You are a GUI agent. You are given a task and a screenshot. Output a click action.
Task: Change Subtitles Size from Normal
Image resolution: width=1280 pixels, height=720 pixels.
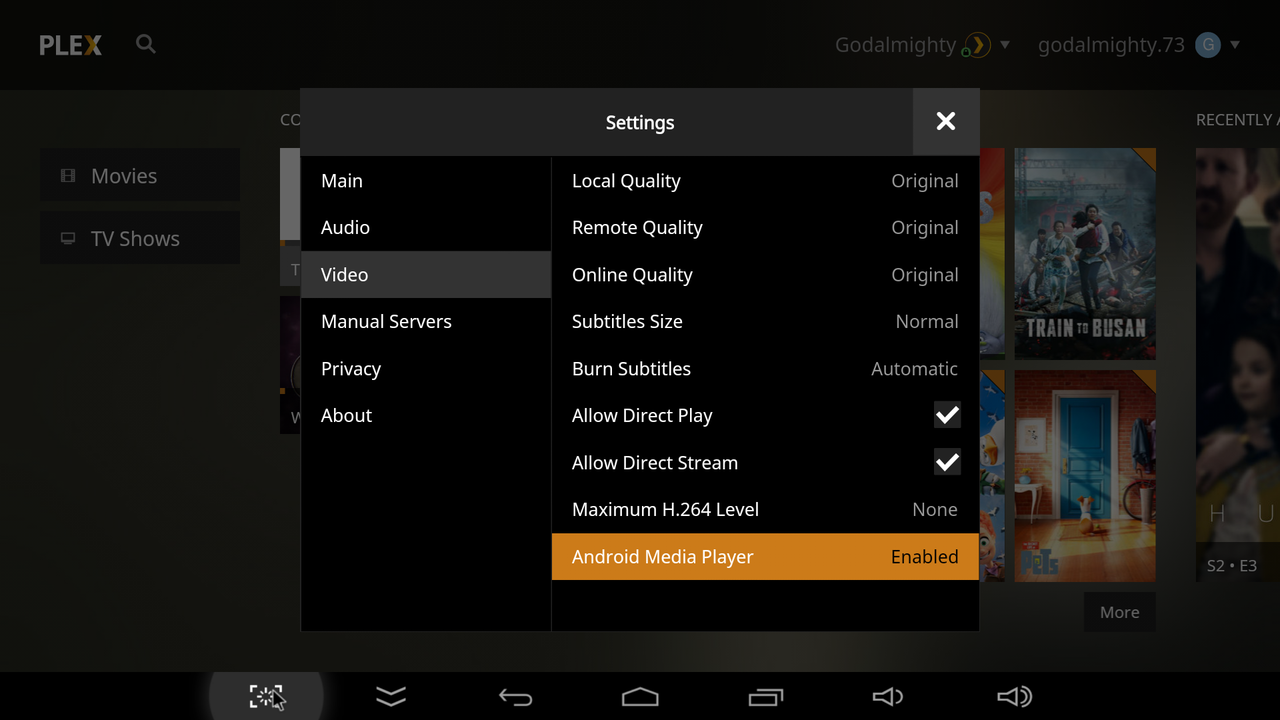click(765, 322)
